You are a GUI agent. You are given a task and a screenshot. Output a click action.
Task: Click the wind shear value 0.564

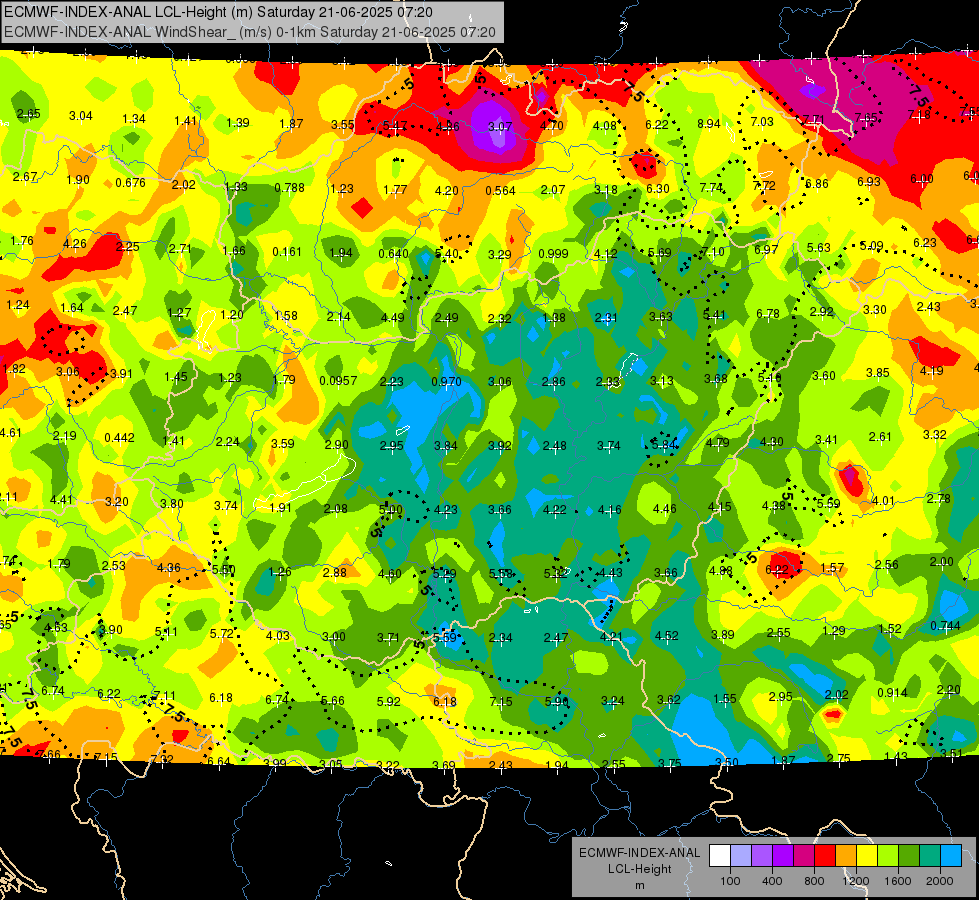point(500,190)
